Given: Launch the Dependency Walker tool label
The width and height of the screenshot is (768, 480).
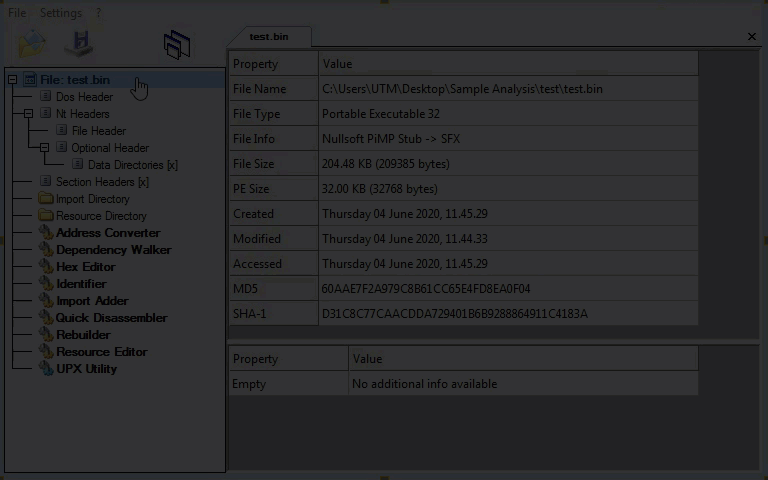Looking at the screenshot, I should coord(114,250).
